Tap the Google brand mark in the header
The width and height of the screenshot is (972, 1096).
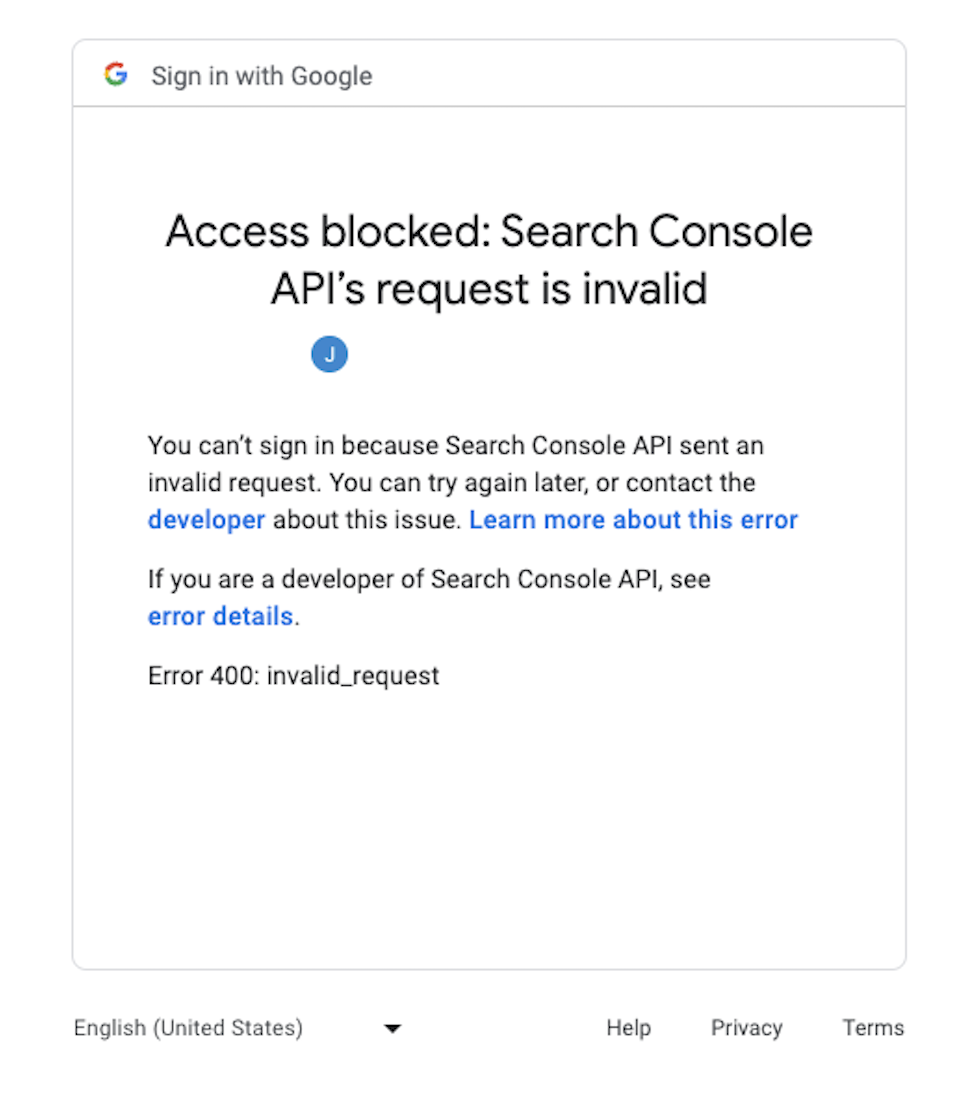pos(115,73)
